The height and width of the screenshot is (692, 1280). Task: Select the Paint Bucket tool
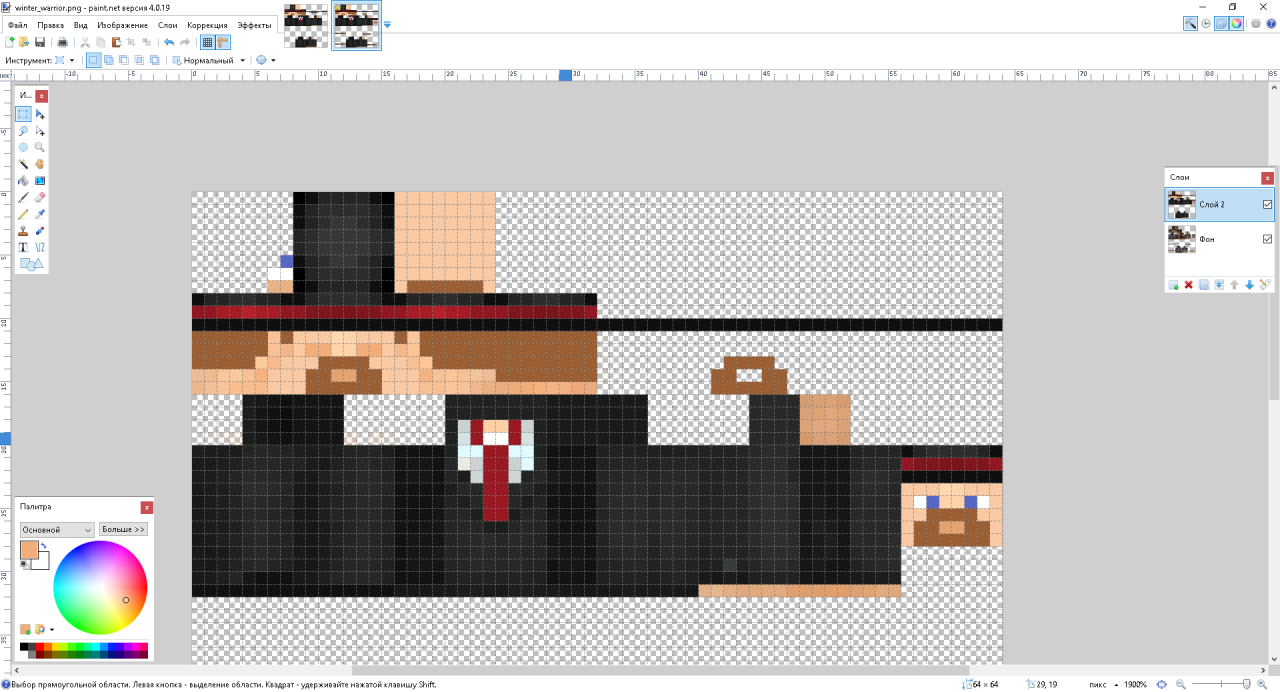pos(23,181)
